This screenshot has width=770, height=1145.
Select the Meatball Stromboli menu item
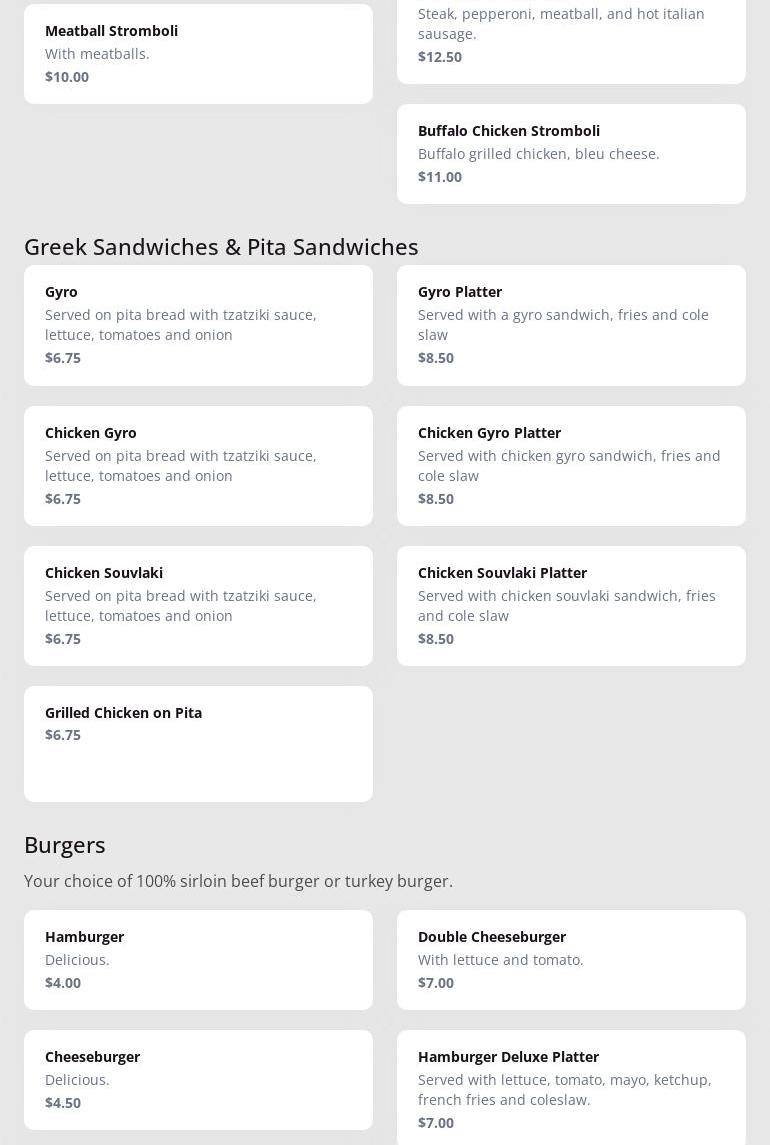198,53
